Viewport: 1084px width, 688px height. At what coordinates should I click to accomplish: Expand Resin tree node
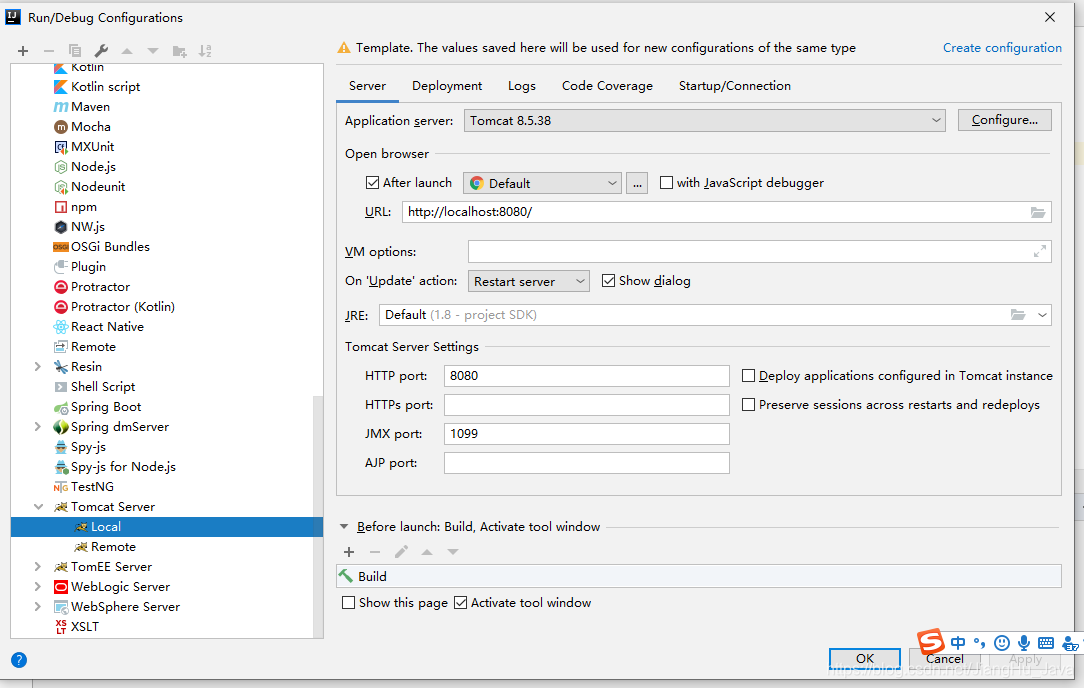point(38,366)
